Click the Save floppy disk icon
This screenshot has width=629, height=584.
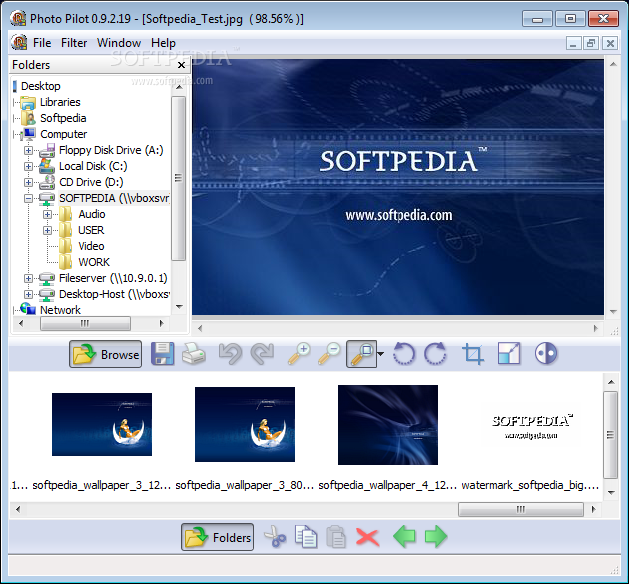pos(162,354)
